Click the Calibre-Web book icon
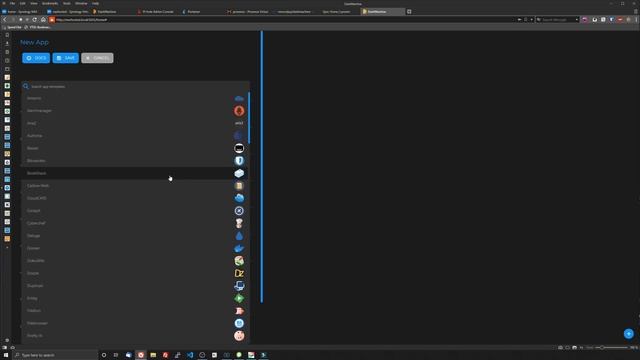The height and width of the screenshot is (360, 640). (x=239, y=186)
